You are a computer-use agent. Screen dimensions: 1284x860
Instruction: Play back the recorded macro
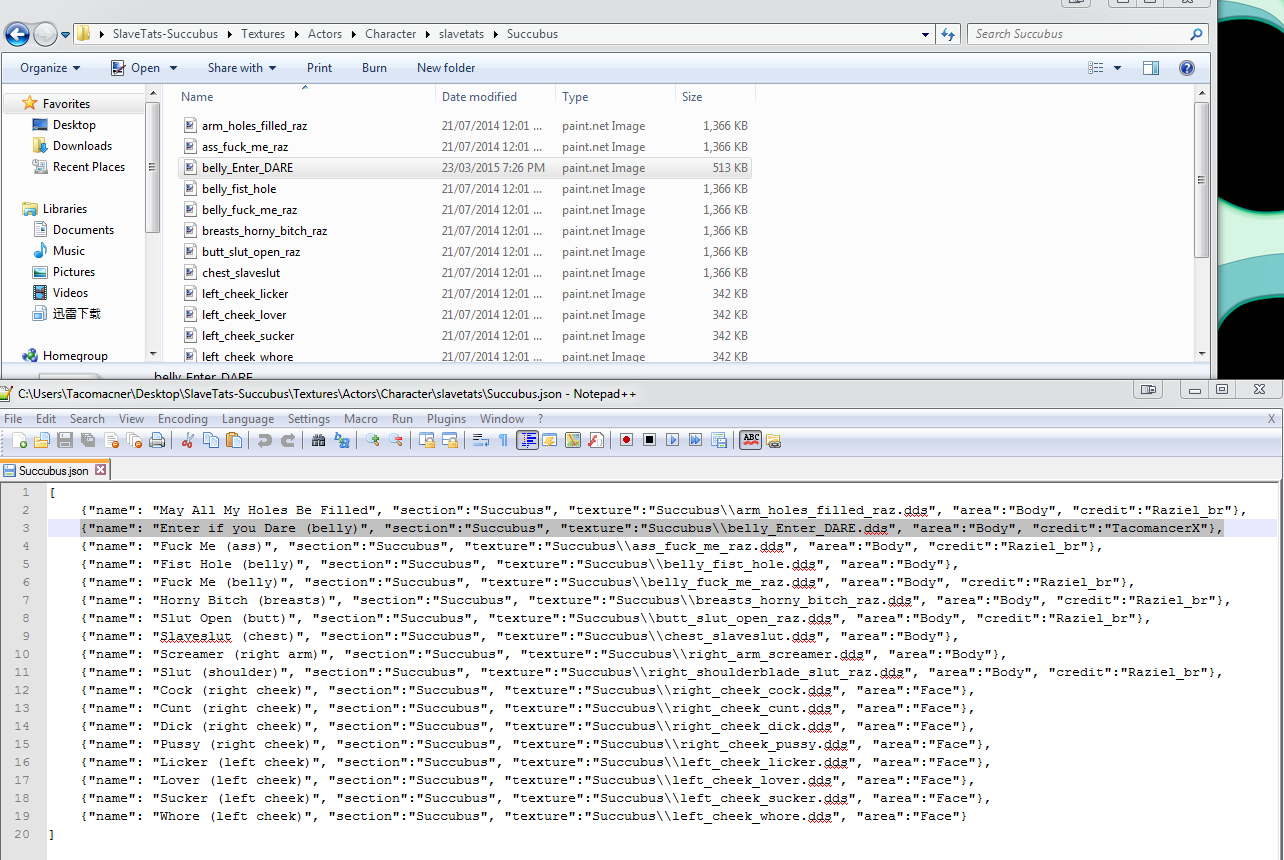coord(672,440)
